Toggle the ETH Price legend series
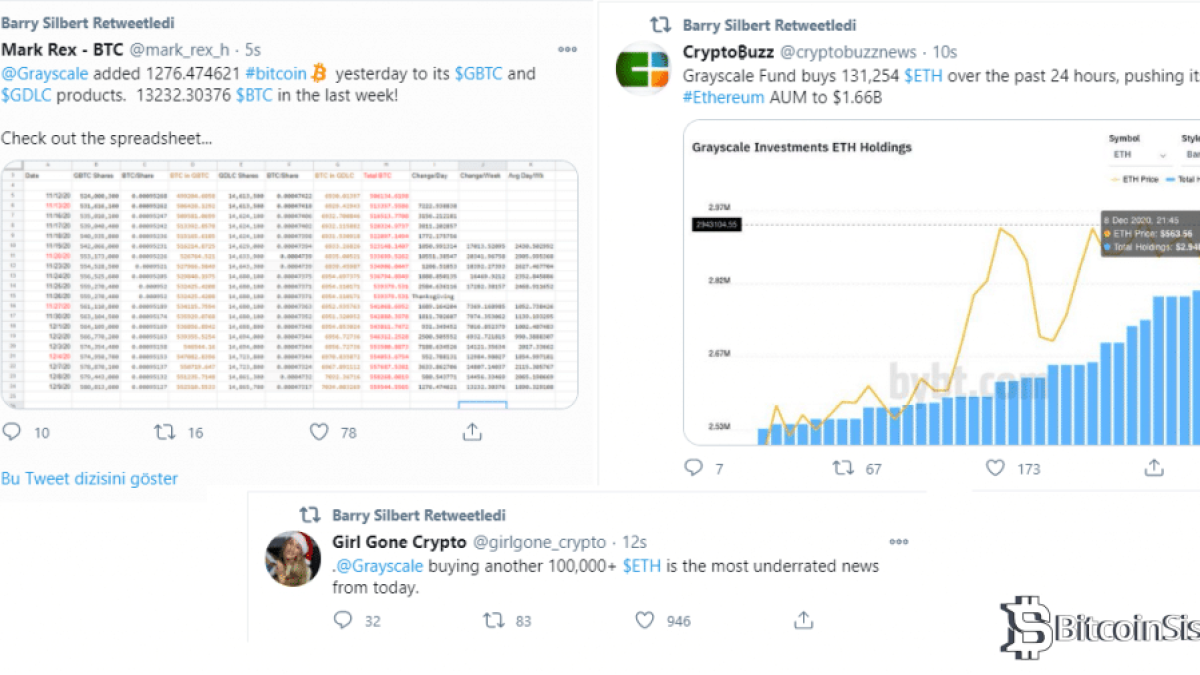 point(1138,179)
